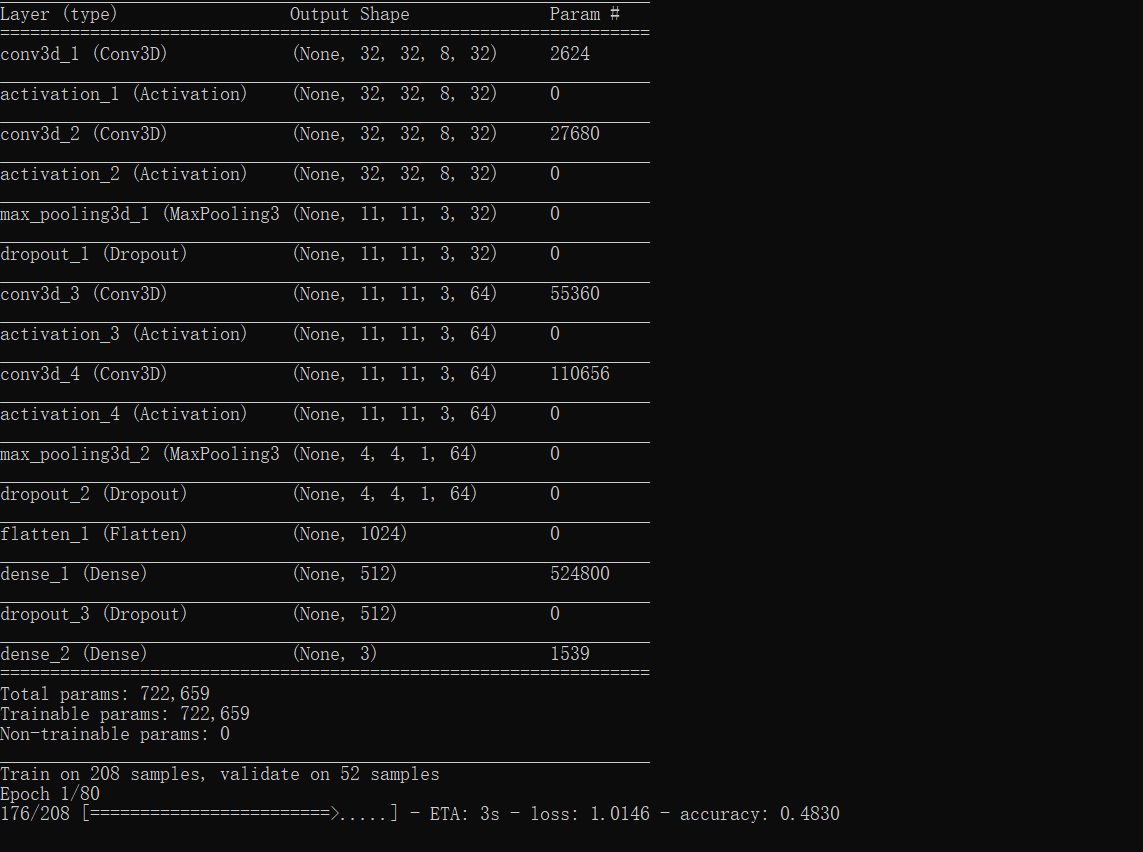Image resolution: width=1143 pixels, height=852 pixels.
Task: Select the flatten_1 (Flatten) layer name
Action: [x=94, y=535]
